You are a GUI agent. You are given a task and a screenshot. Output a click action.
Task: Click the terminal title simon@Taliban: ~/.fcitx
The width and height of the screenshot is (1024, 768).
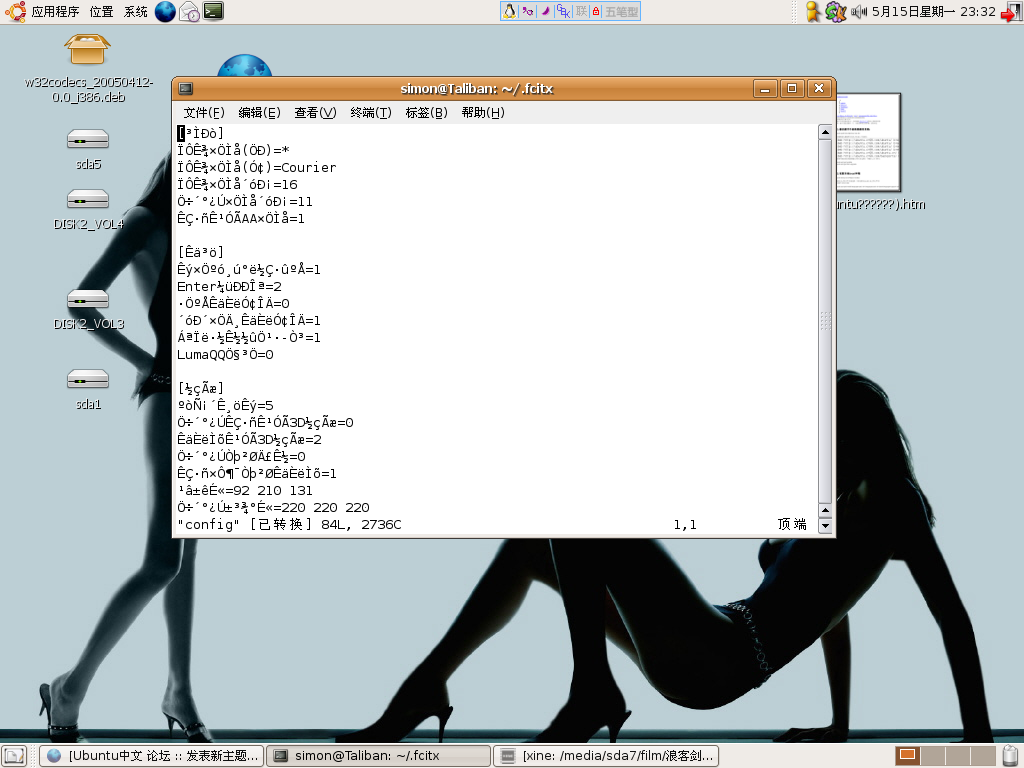point(477,88)
